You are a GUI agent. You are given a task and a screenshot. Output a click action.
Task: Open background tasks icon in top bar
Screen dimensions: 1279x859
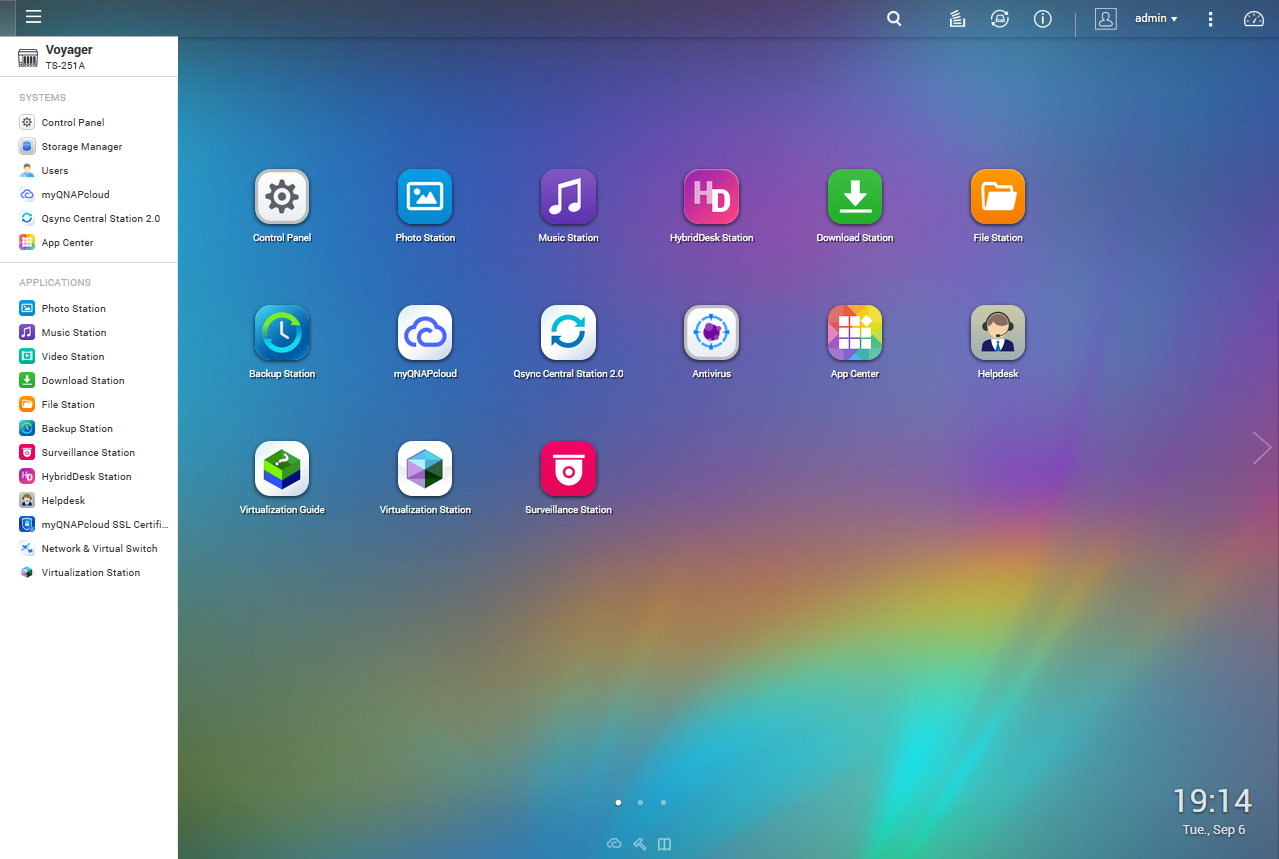click(957, 18)
